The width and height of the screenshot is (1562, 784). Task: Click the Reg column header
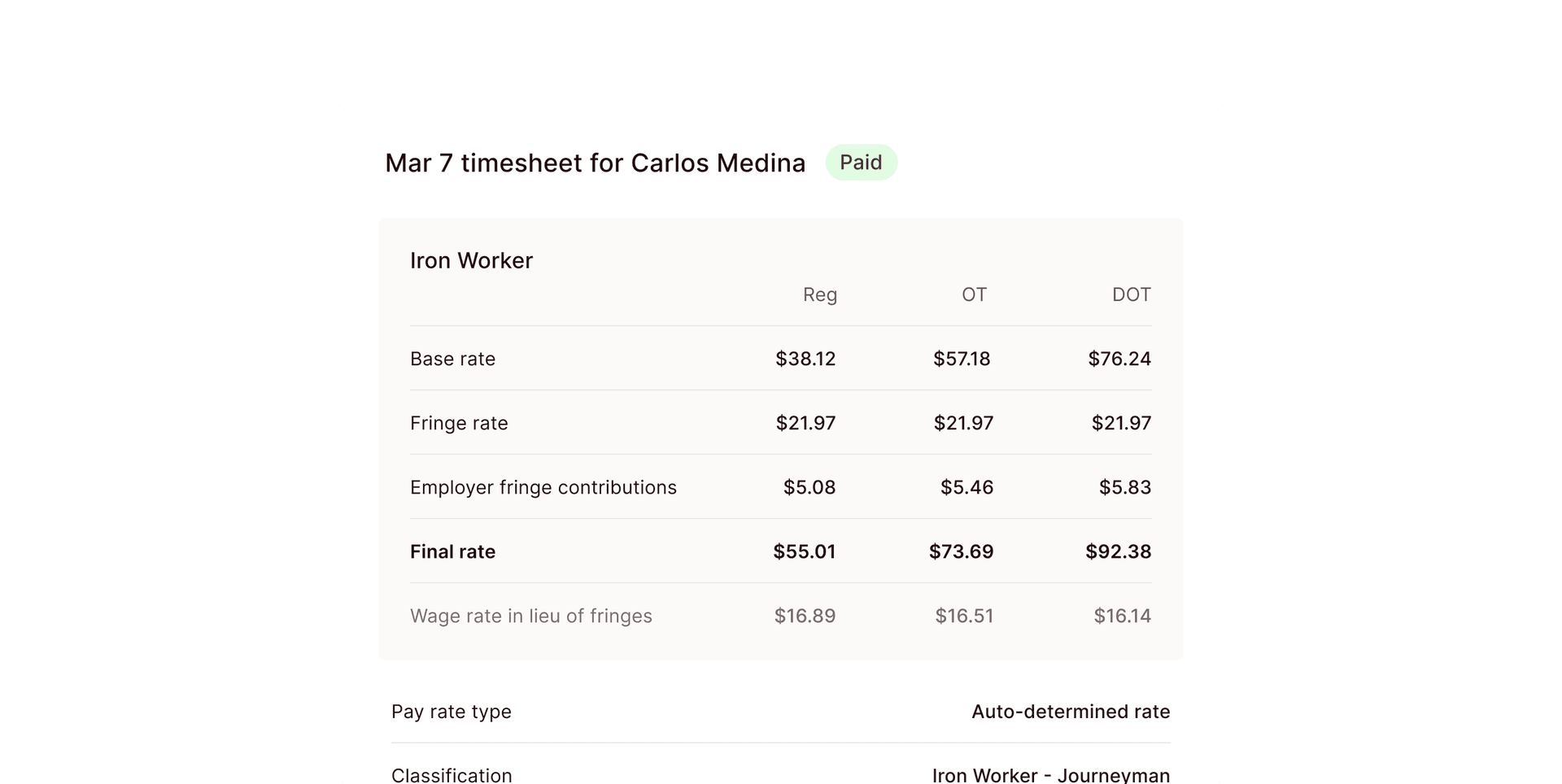[x=819, y=294]
